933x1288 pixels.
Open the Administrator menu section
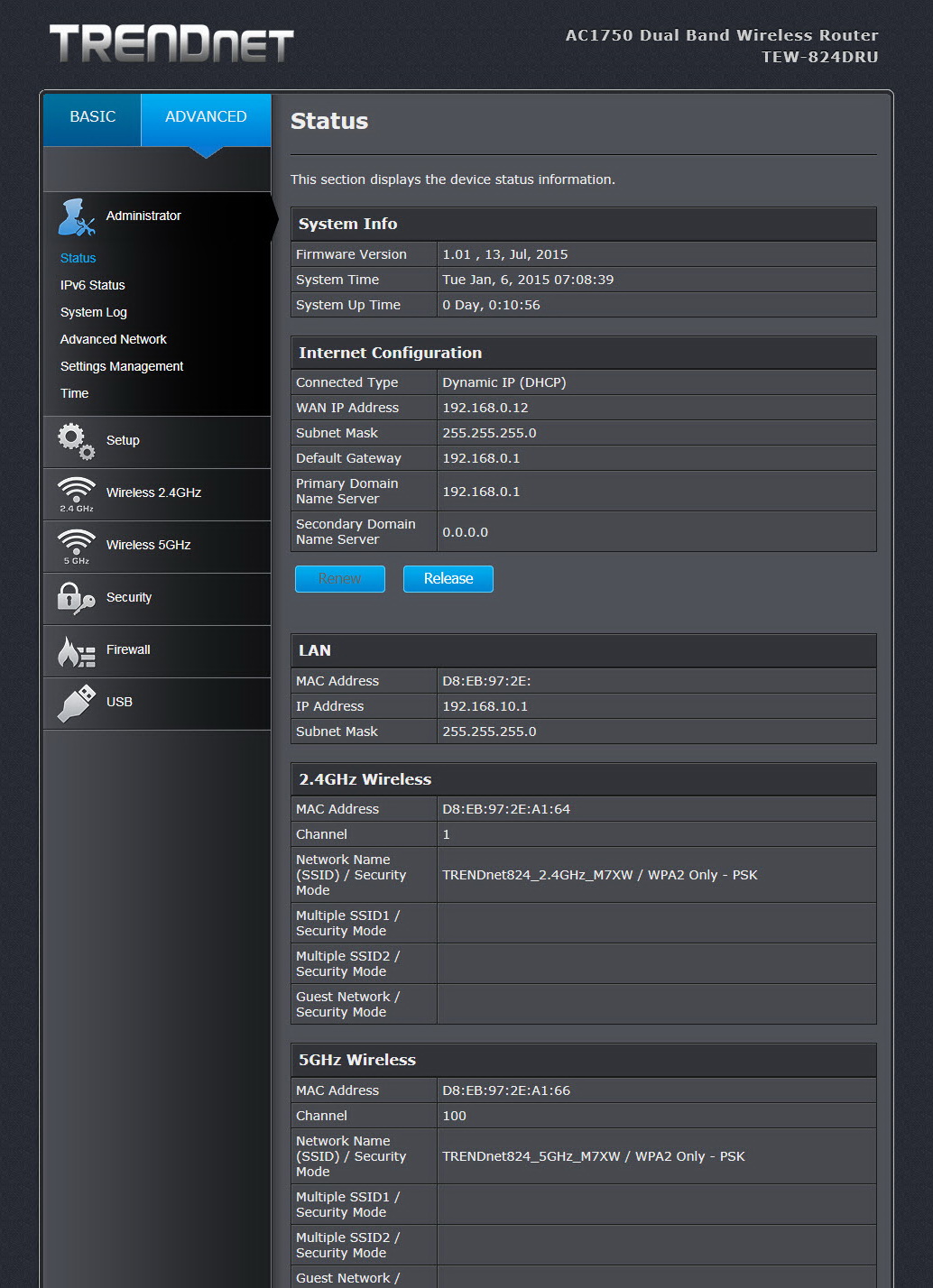[157, 216]
